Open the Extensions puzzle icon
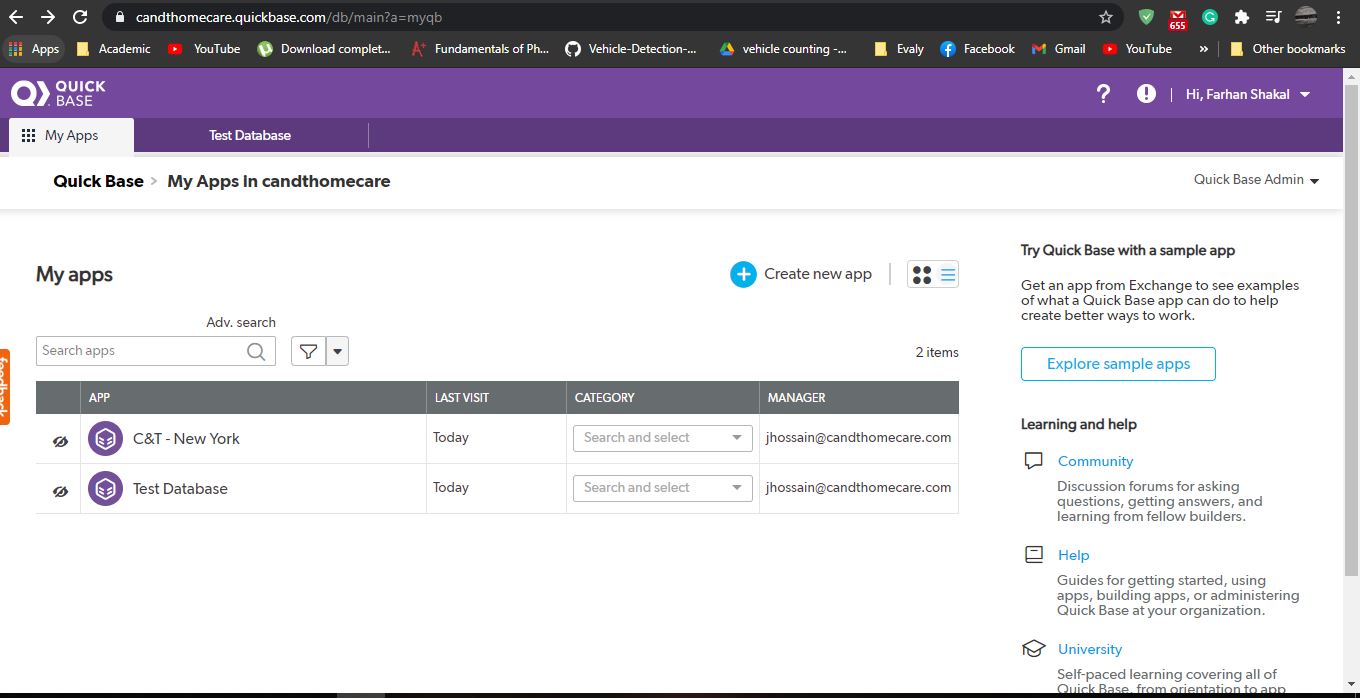Screen dimensions: 1360x698 point(1242,17)
